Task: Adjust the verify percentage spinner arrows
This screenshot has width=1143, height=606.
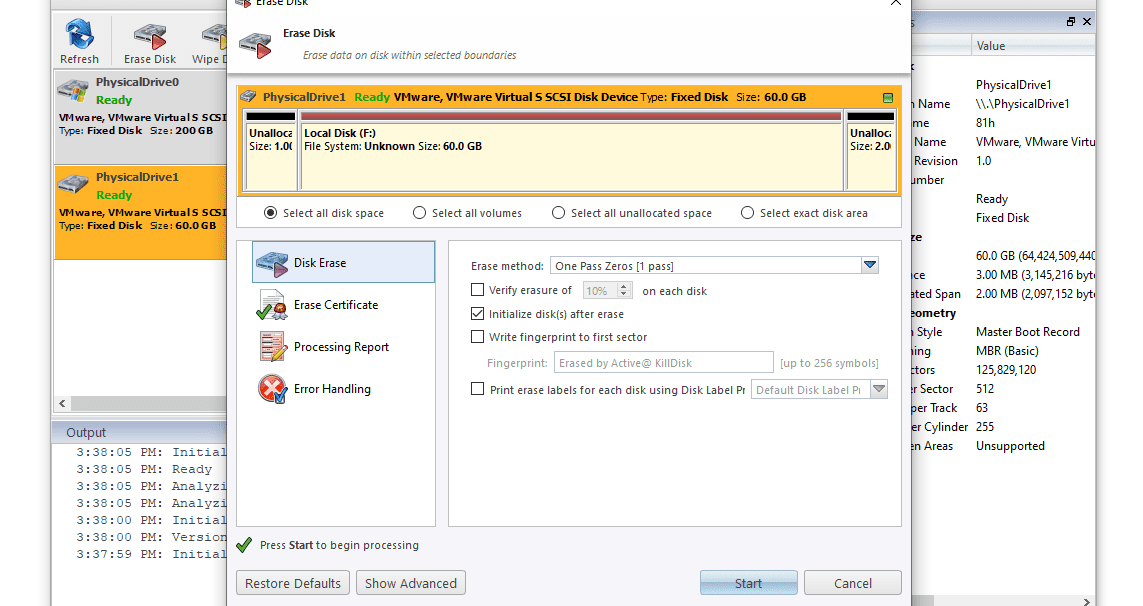Action: pyautogui.click(x=624, y=290)
